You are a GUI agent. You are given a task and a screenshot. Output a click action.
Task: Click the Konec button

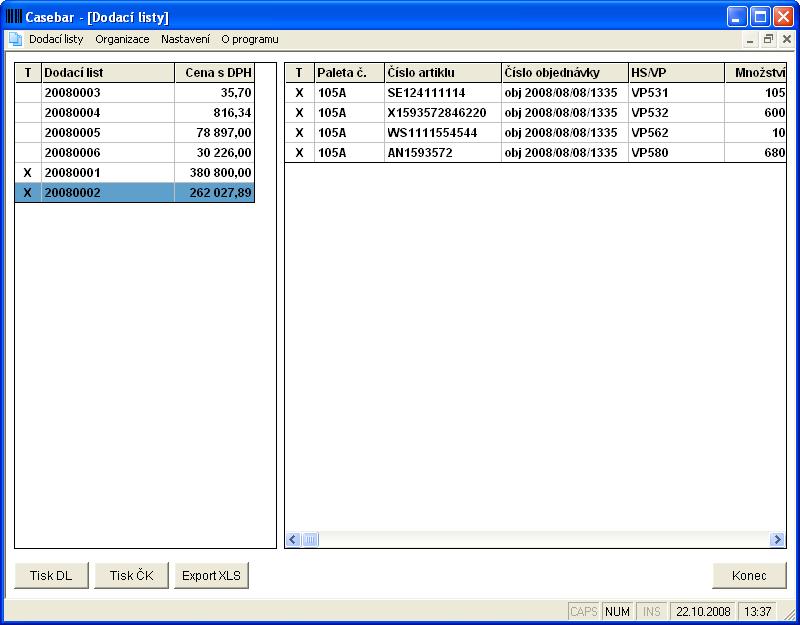coord(749,576)
